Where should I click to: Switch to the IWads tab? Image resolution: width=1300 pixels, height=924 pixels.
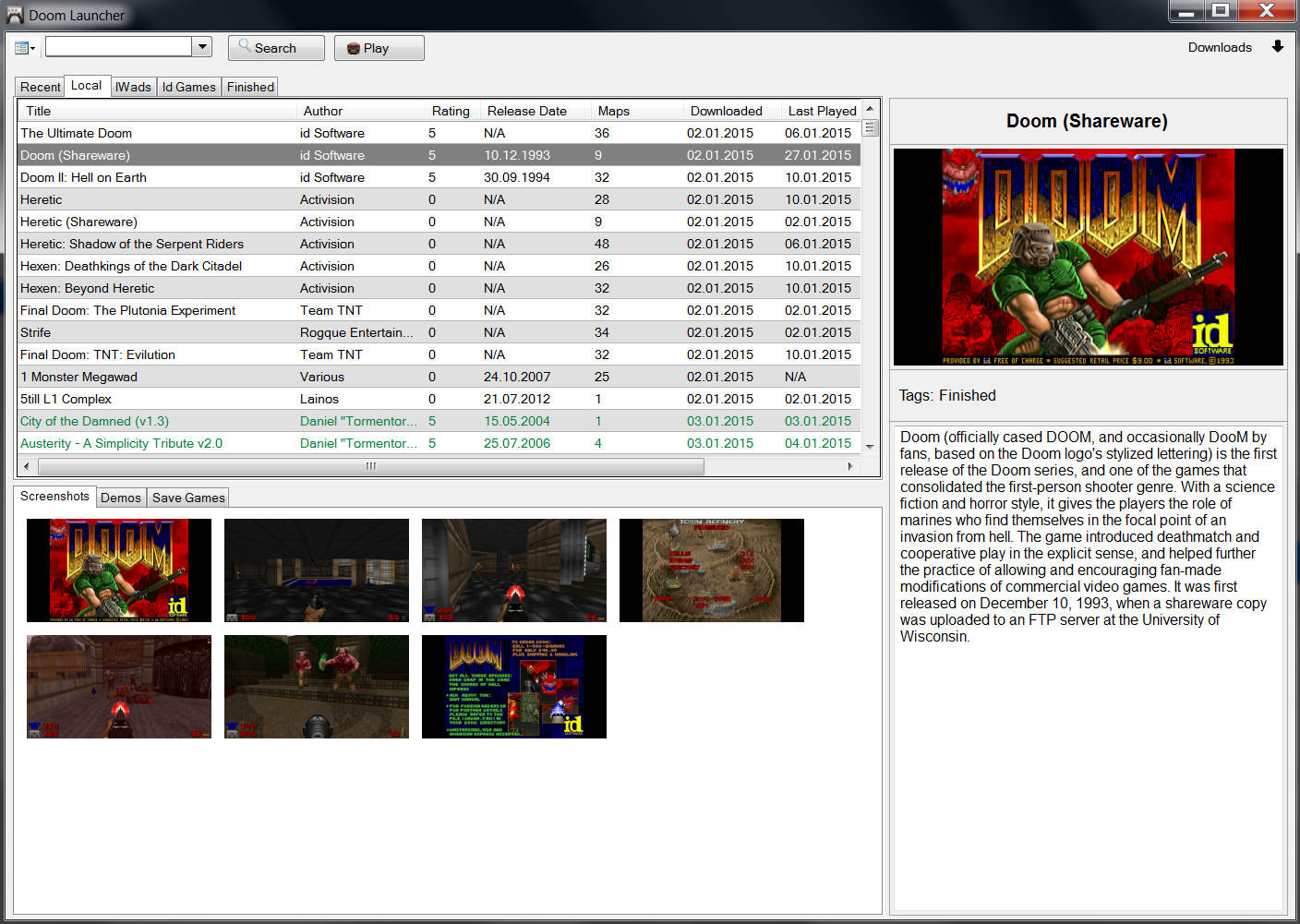pos(133,87)
